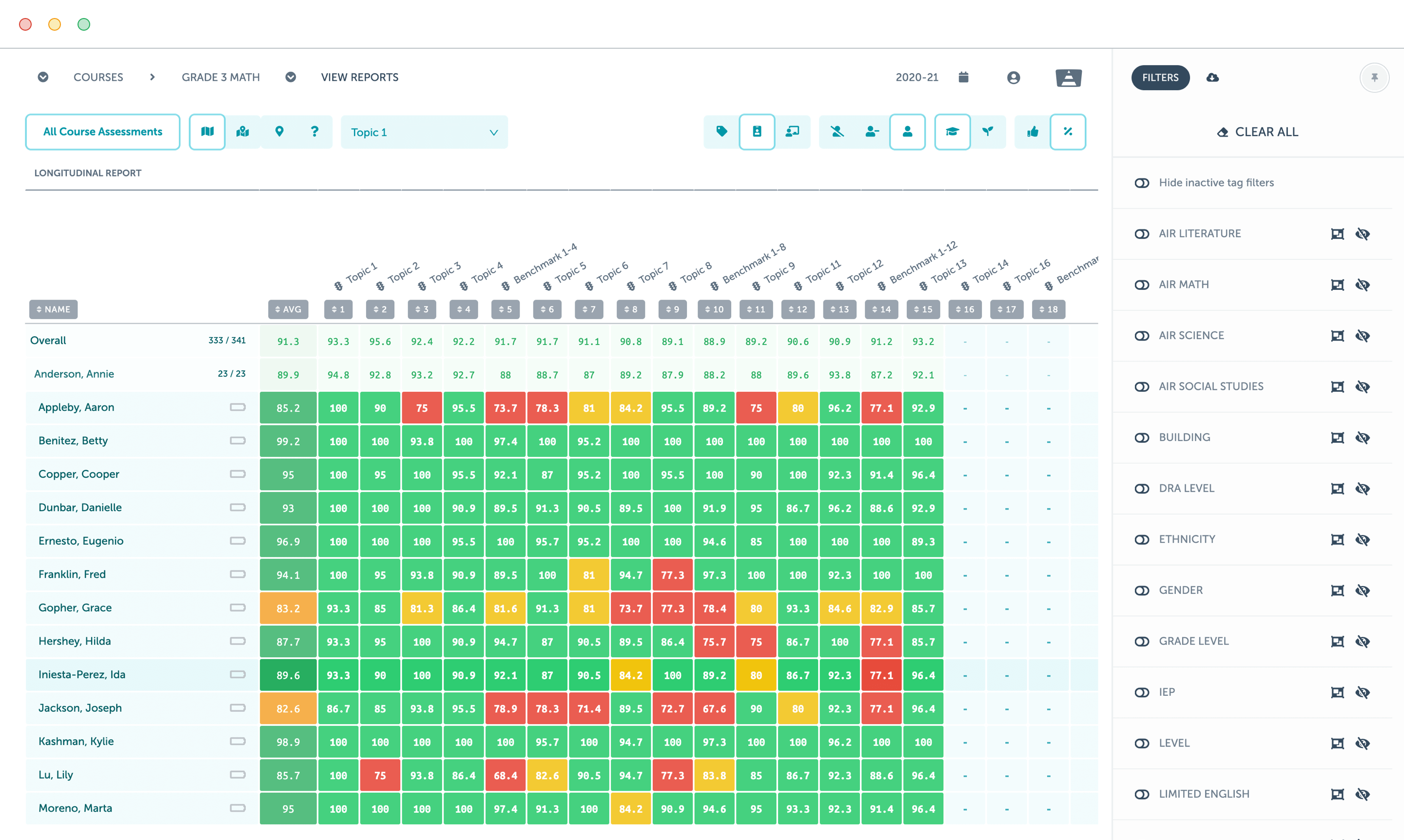The height and width of the screenshot is (840, 1404).
Task: Sort by column 5 header
Action: (505, 309)
